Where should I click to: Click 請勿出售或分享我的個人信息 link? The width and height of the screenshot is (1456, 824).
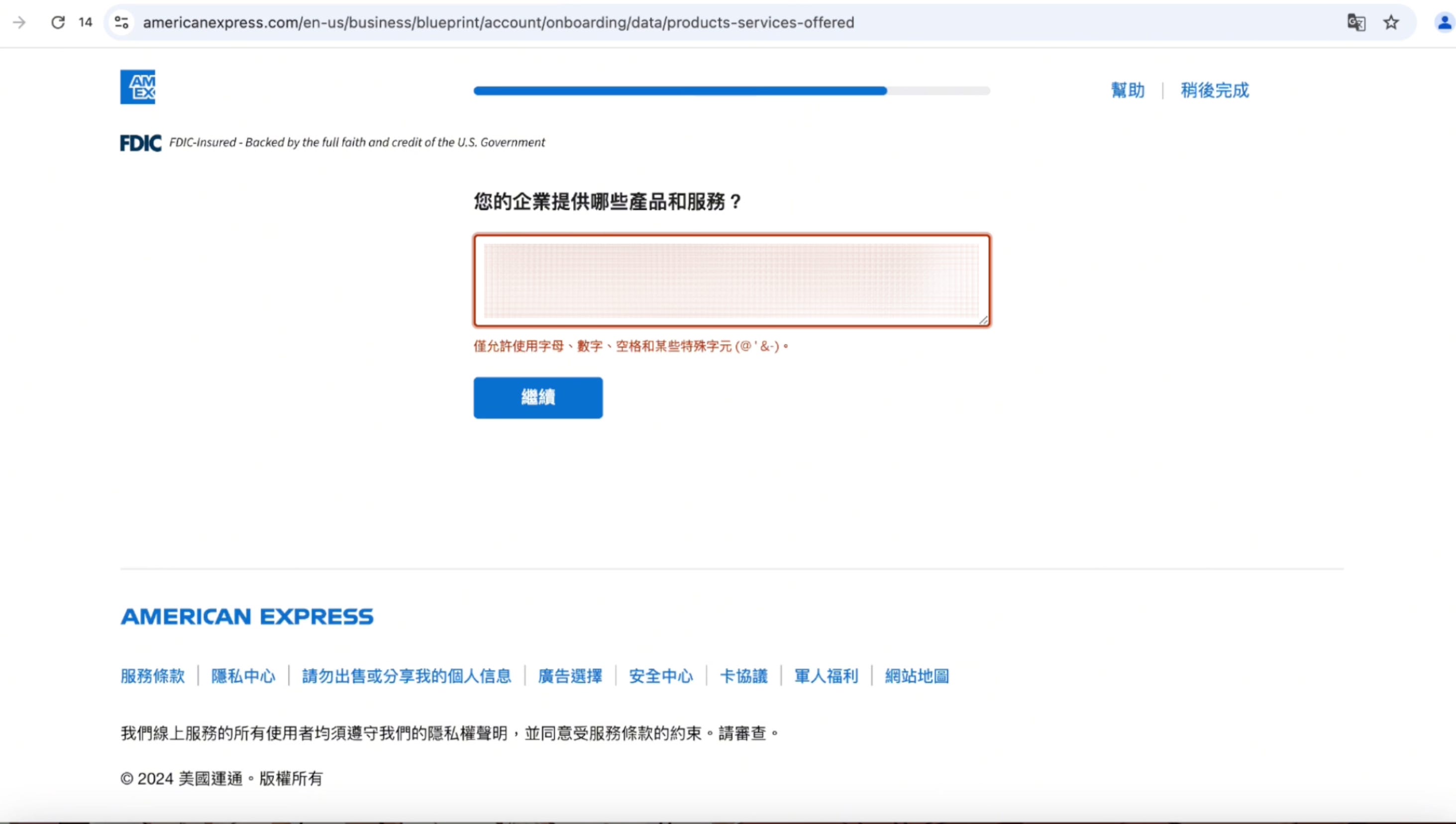pos(407,676)
